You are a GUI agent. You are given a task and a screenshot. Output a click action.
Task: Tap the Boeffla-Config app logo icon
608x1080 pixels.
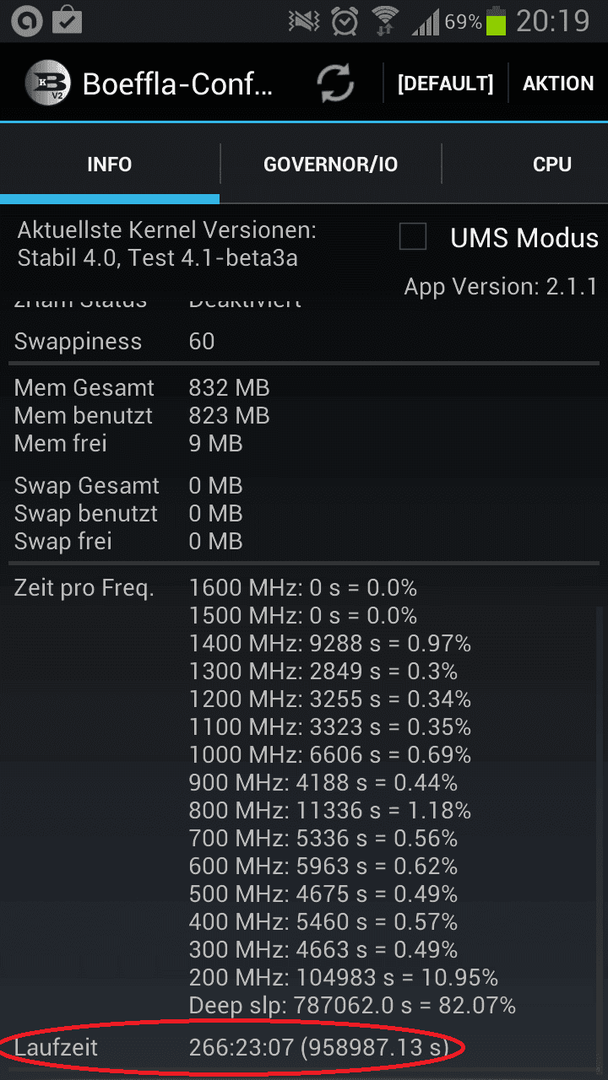tap(48, 83)
